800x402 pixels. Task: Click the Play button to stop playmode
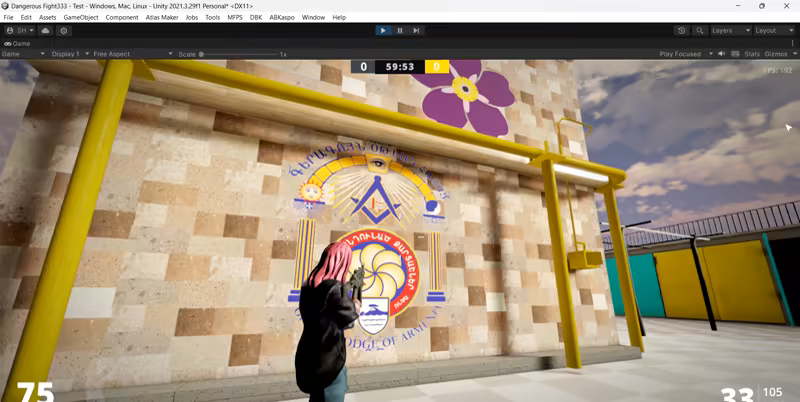(383, 31)
